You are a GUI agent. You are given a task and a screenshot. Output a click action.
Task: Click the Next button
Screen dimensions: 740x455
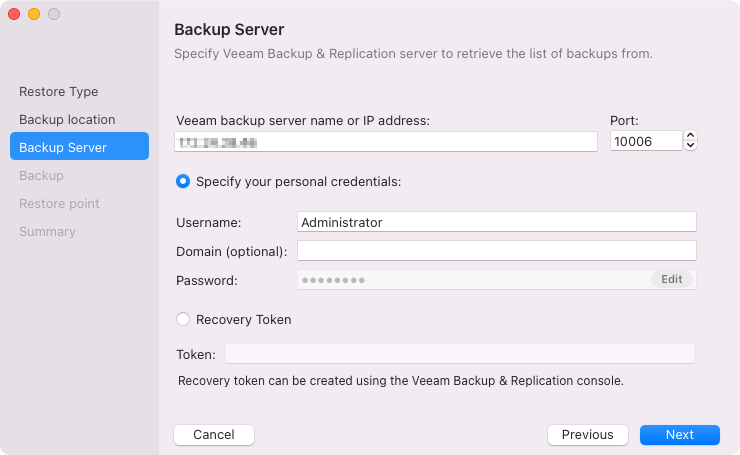pos(680,435)
